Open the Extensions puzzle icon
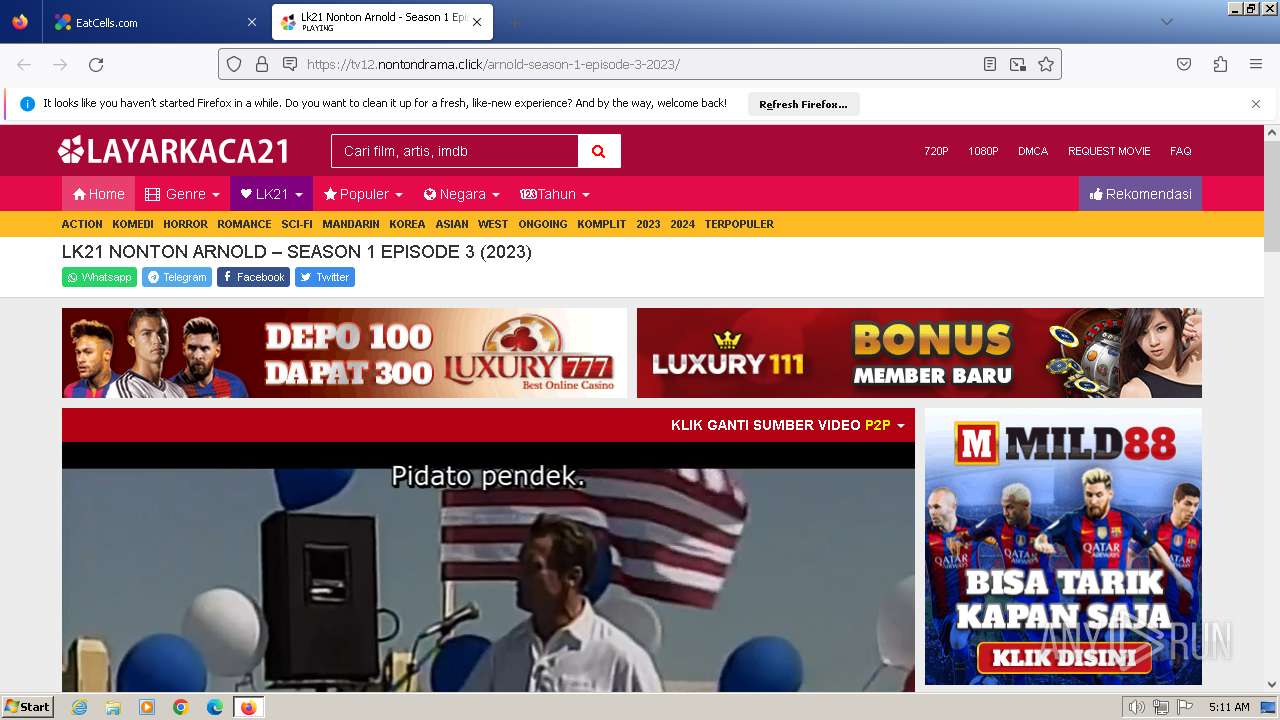The width and height of the screenshot is (1280, 720). pos(1220,64)
